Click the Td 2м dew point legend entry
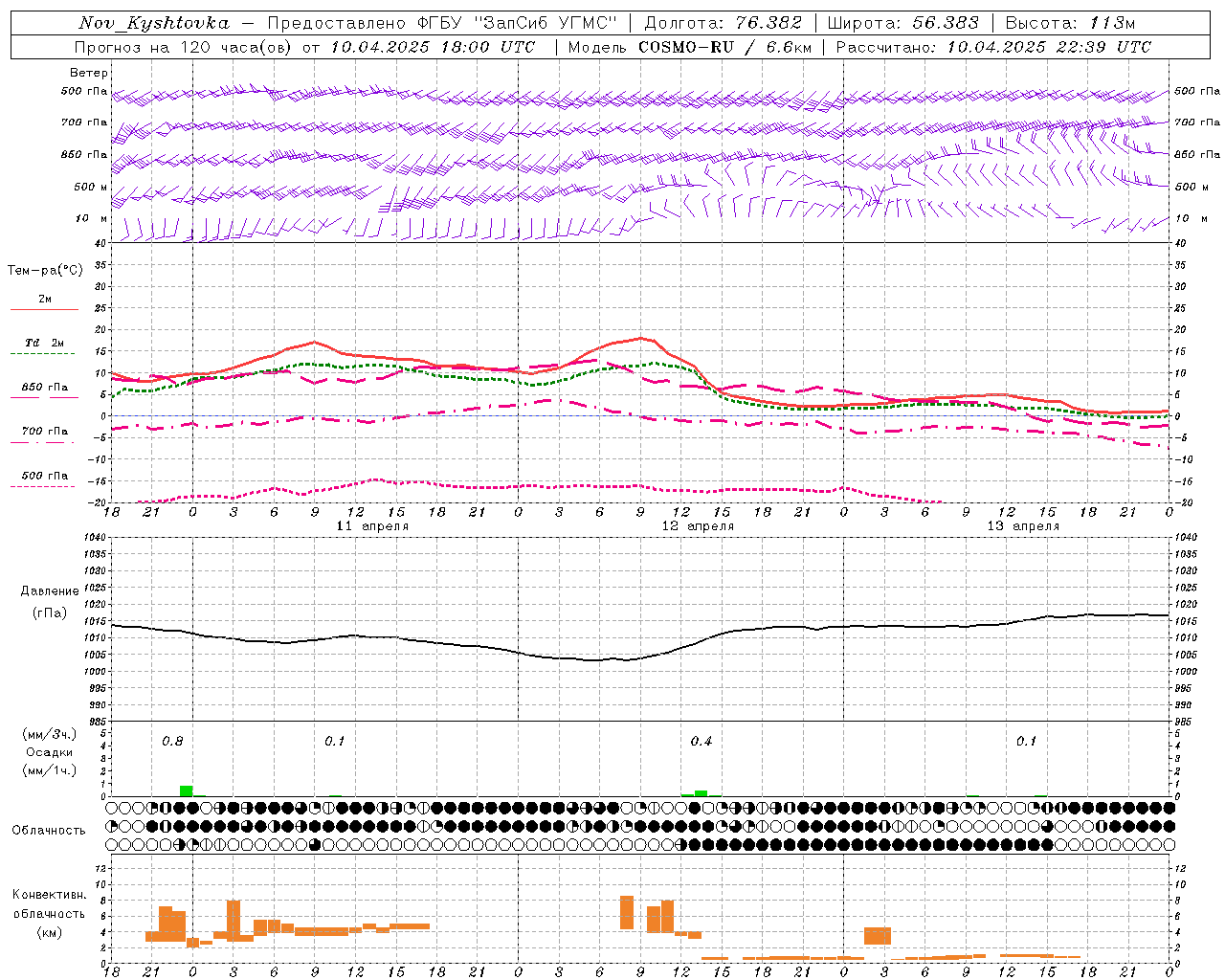Viewport: 1225px width, 980px height. (45, 343)
